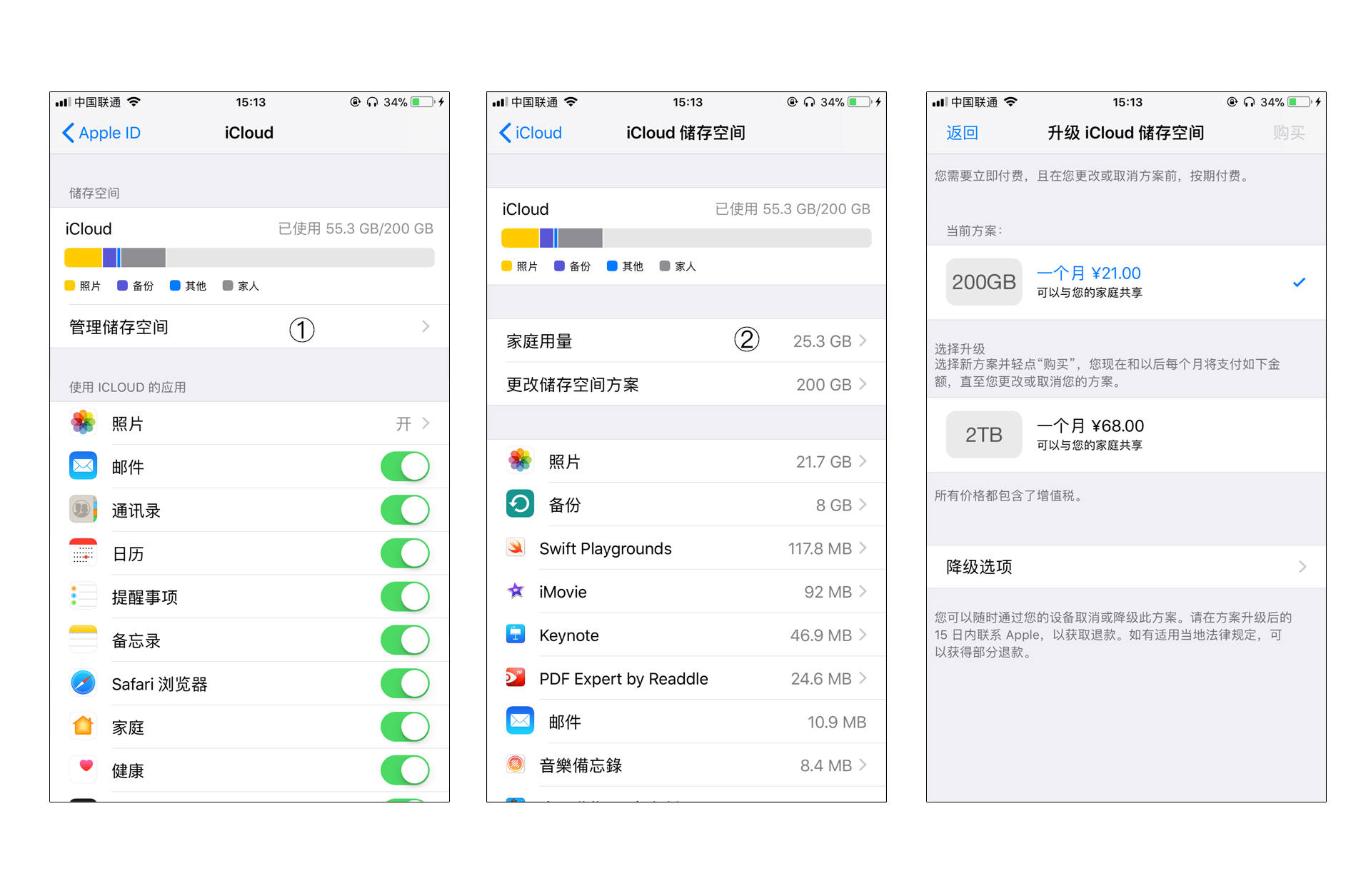Viewport: 1371px width, 896px height.
Task: Tap the Health heart icon
Action: tap(85, 768)
